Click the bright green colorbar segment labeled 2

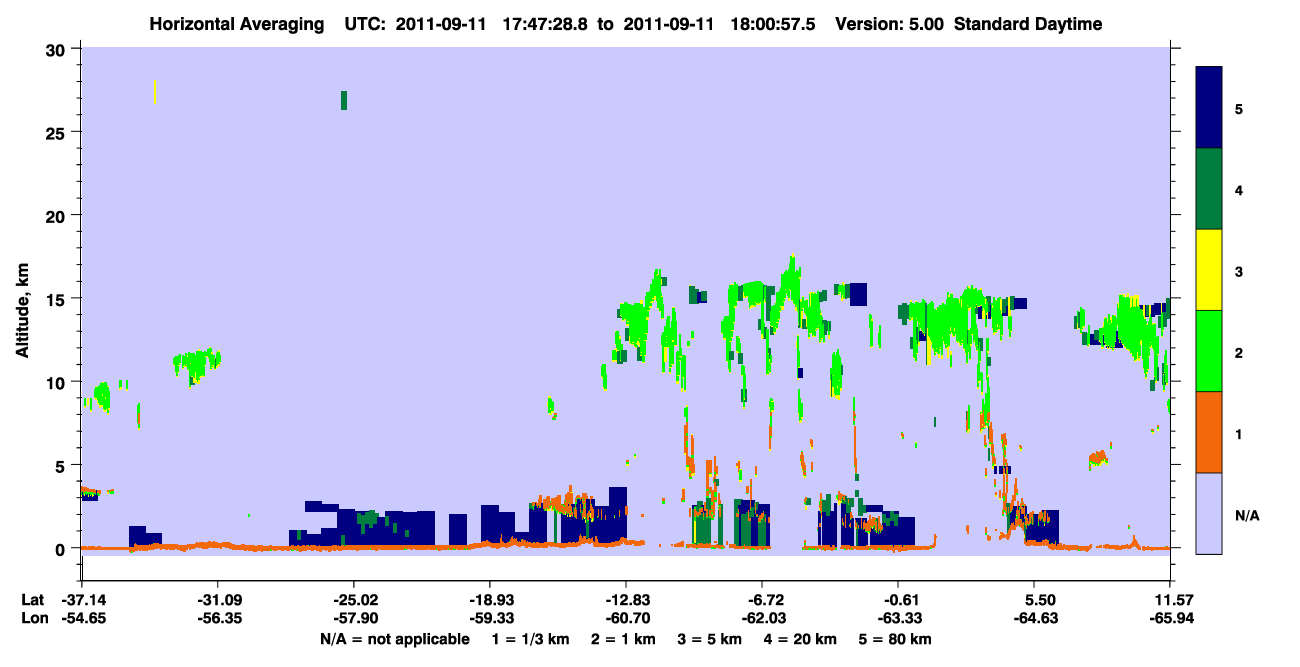(x=1209, y=351)
